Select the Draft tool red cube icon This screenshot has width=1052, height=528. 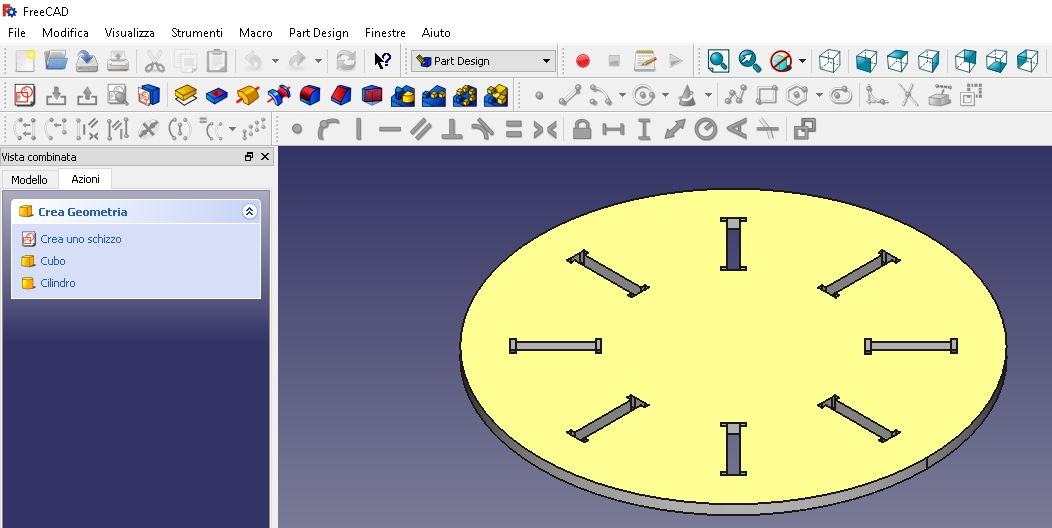point(372,95)
